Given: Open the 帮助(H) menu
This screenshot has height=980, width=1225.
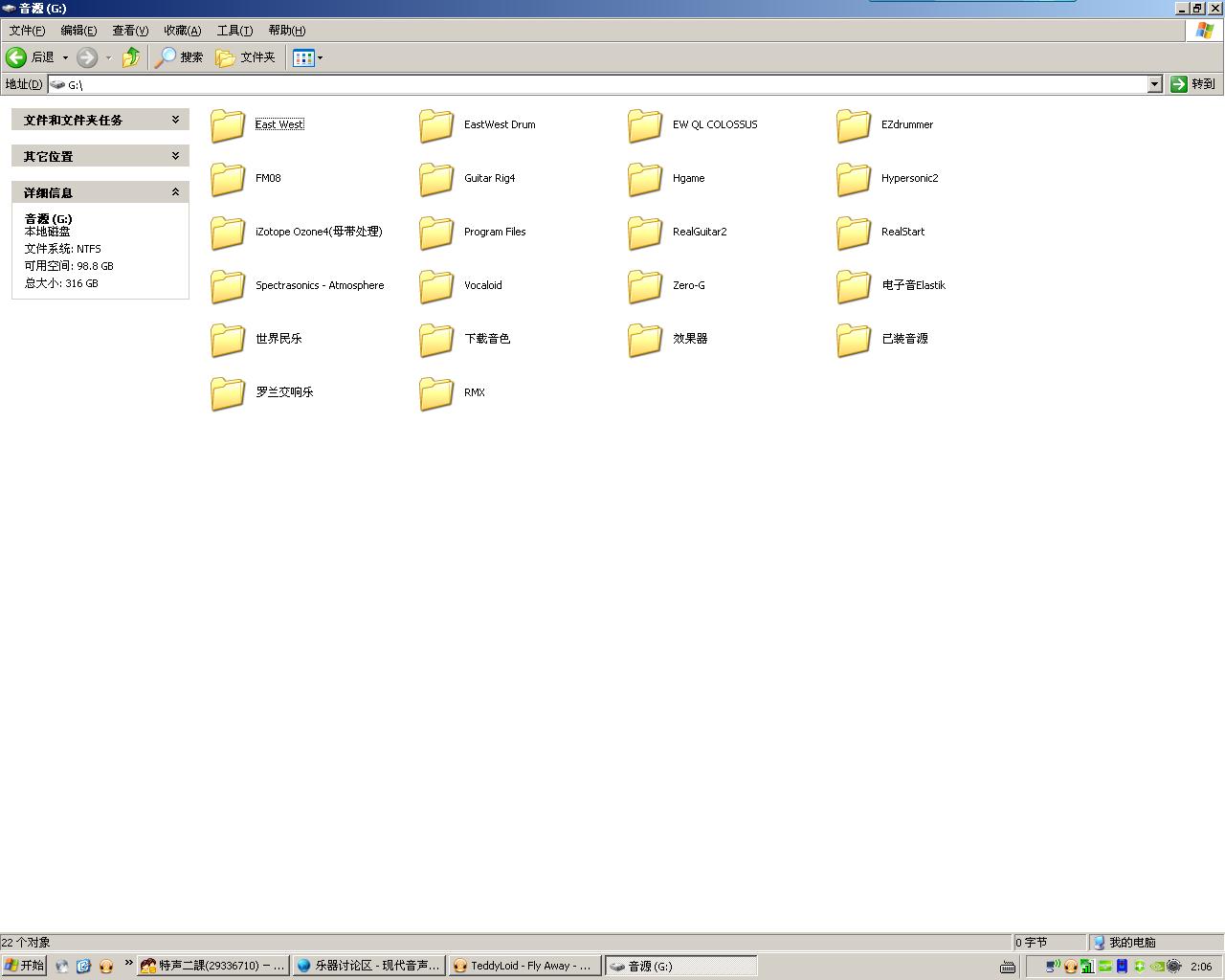Looking at the screenshot, I should pyautogui.click(x=286, y=31).
